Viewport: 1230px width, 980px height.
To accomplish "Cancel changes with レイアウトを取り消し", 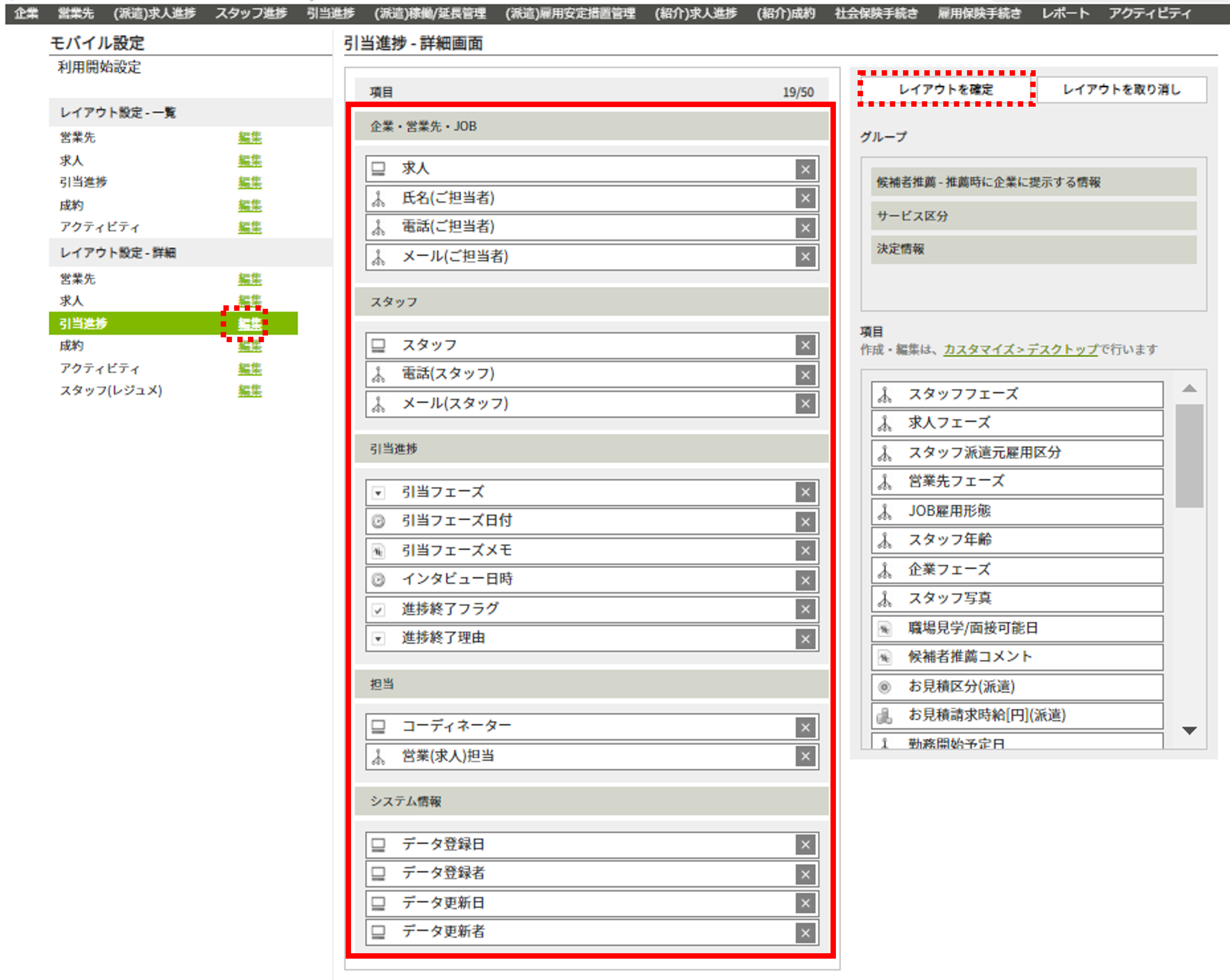I will click(1122, 89).
